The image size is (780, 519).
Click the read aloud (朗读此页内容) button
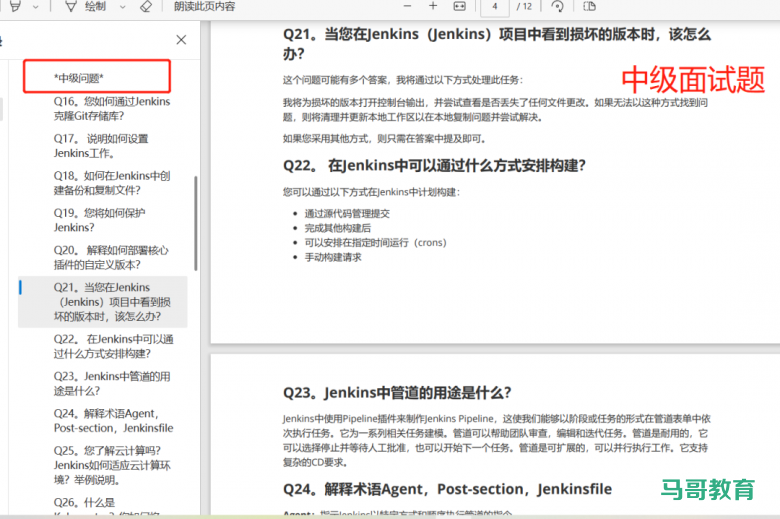(x=205, y=6)
